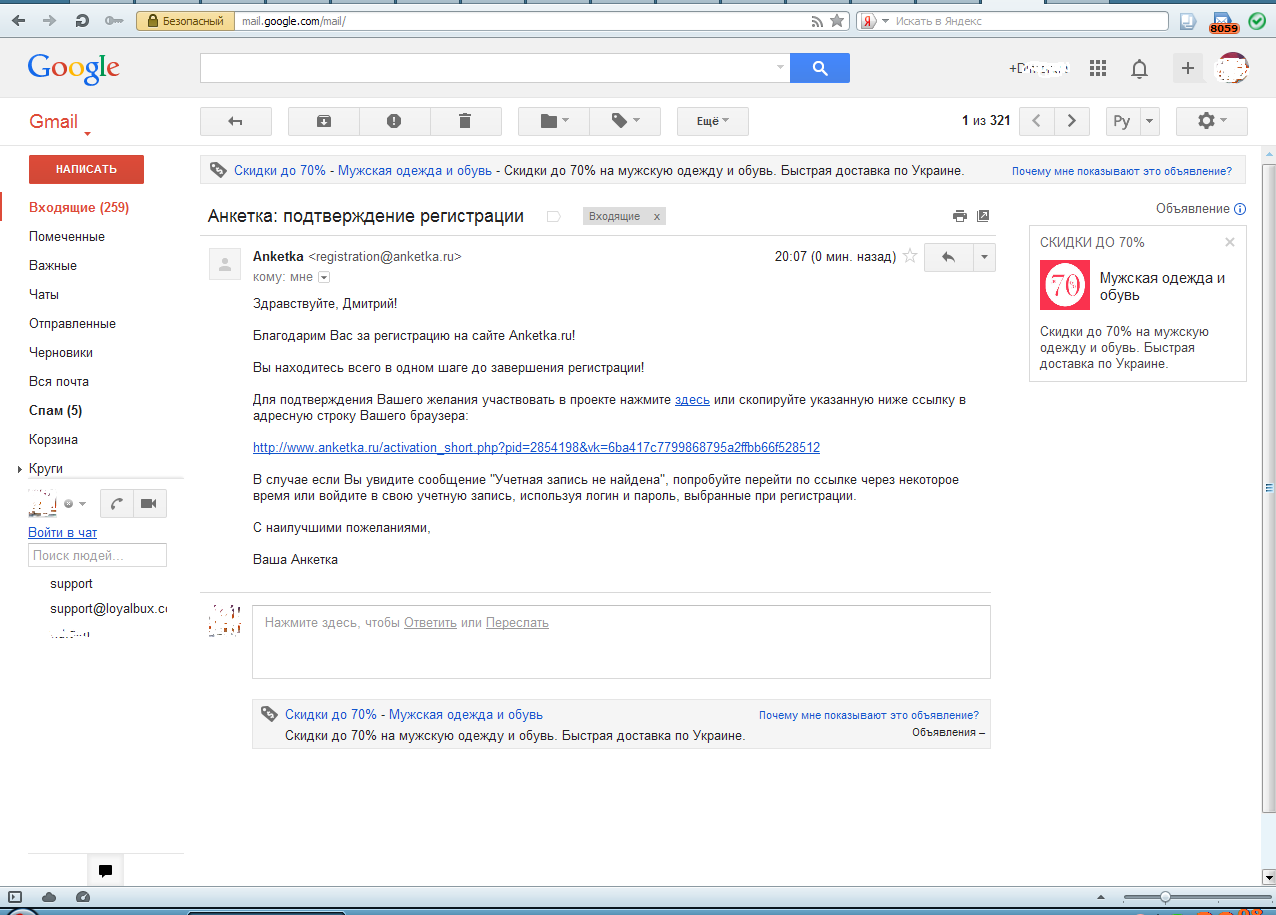
Task: Open notifications bell icon
Action: tap(1139, 68)
